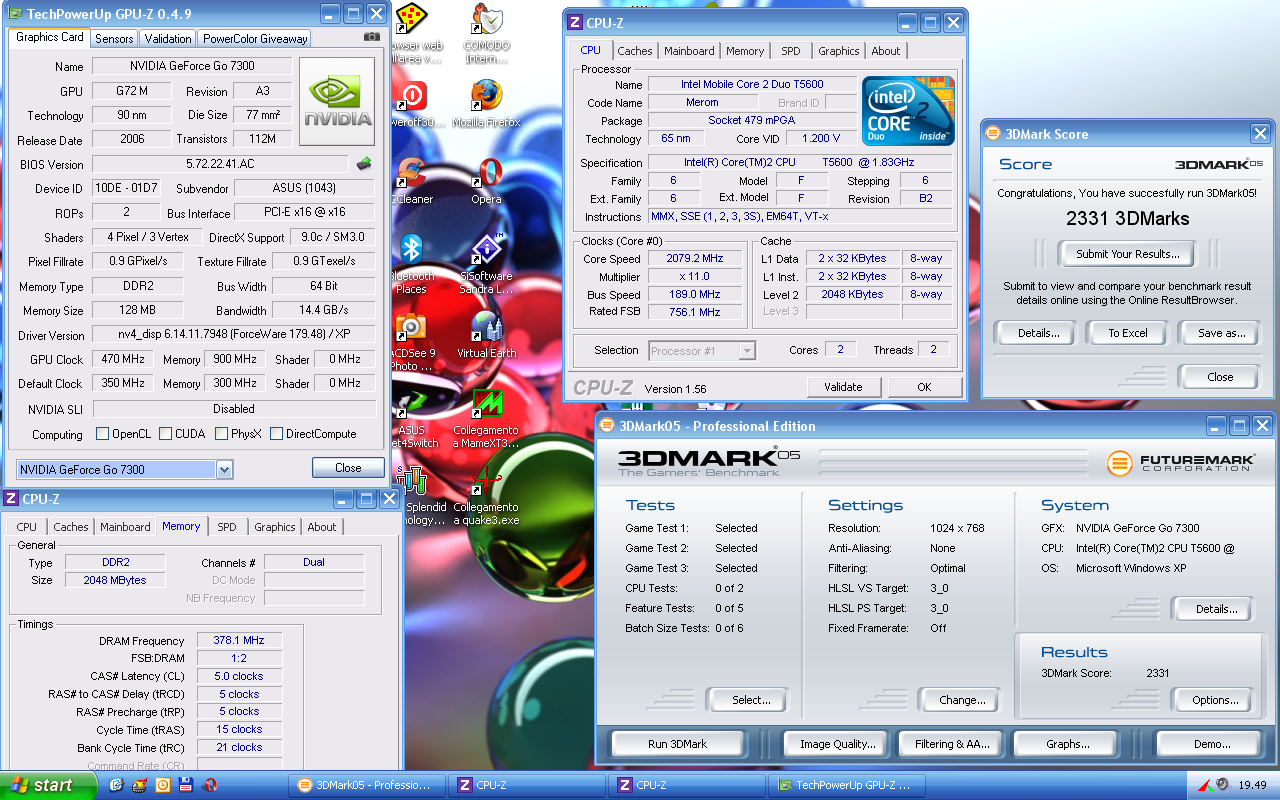Click the clock icon in quick launch
The image size is (1280, 800).
coord(163,785)
